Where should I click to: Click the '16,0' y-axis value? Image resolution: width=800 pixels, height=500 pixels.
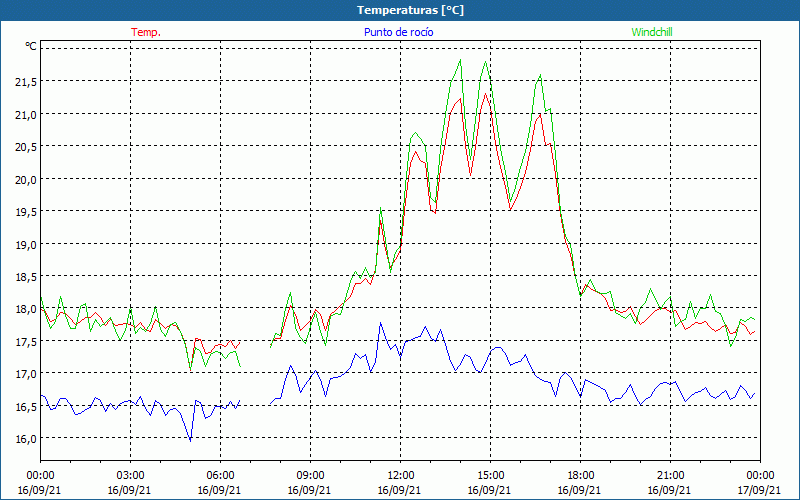(26, 439)
